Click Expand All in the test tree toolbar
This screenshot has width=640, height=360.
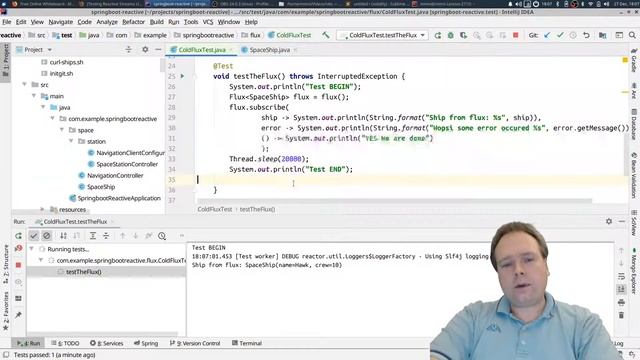[93, 236]
